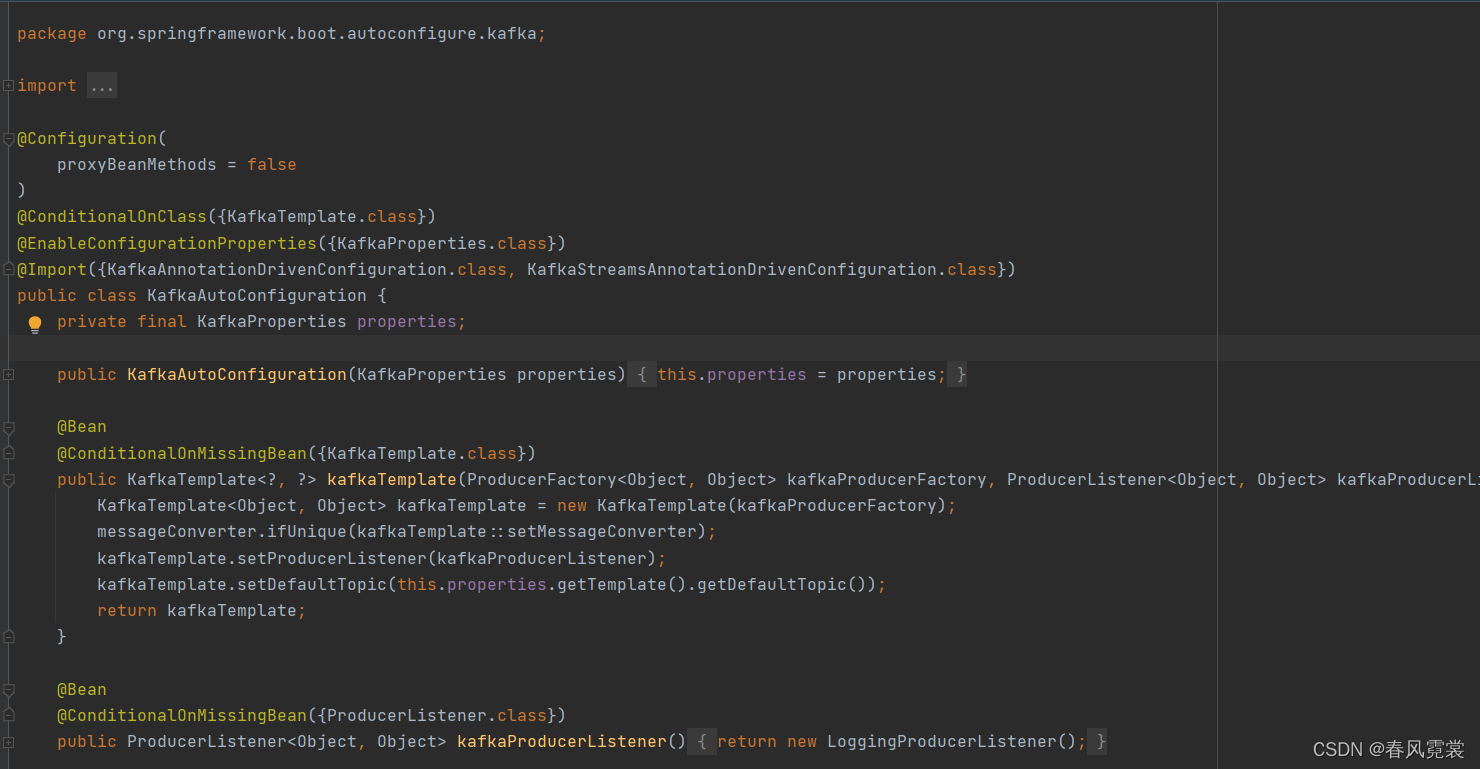
Task: Click KafkaStreamsAnnotationDrivenConfiguration.class reference
Action: tap(762, 269)
